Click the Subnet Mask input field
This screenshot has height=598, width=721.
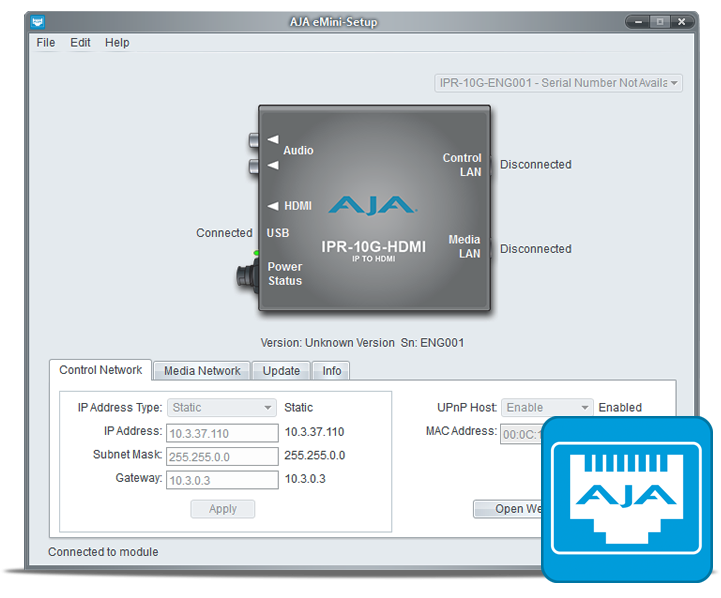pos(222,456)
